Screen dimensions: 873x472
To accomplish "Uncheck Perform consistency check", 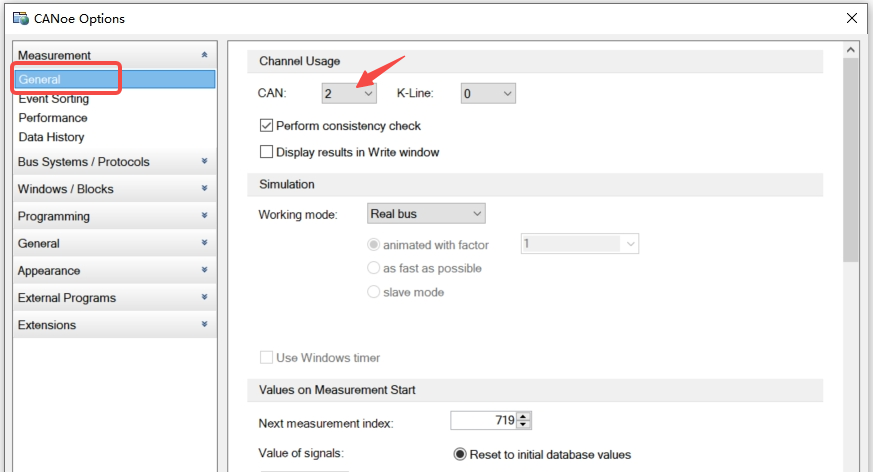I will pos(266,126).
